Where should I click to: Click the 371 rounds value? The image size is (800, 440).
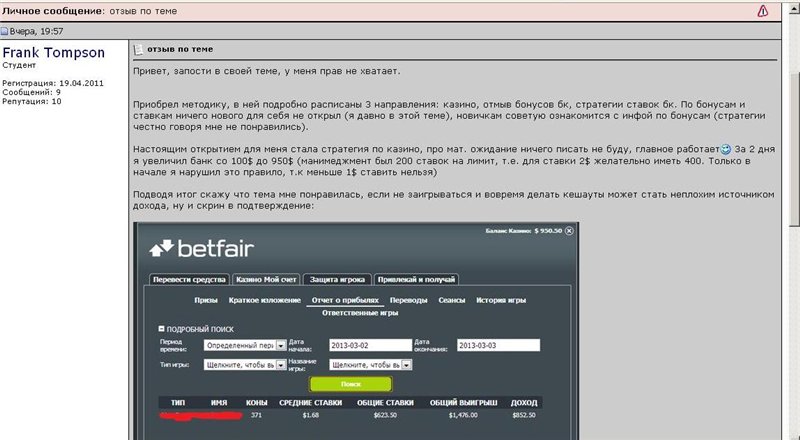(257, 415)
